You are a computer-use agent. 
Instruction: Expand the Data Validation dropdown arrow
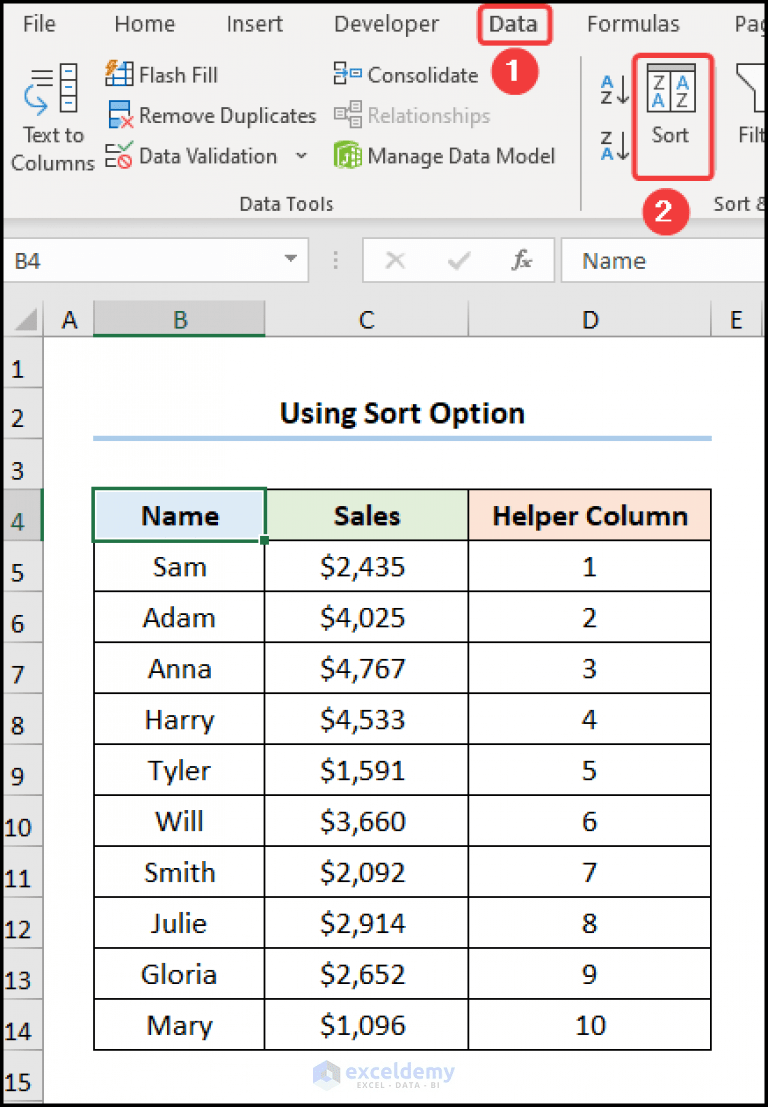pos(301,156)
